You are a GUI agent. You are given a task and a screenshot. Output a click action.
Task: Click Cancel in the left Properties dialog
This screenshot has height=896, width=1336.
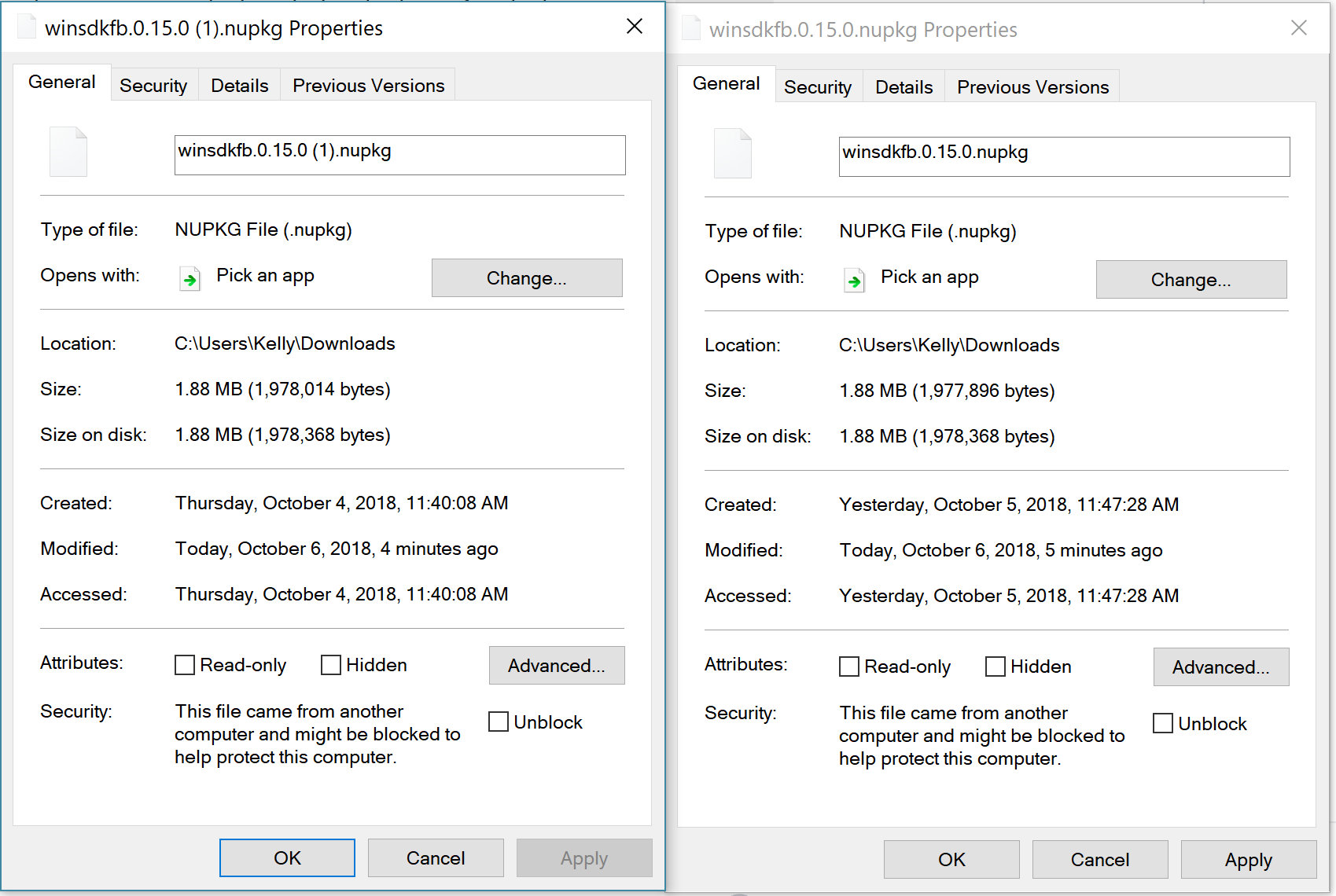436,857
